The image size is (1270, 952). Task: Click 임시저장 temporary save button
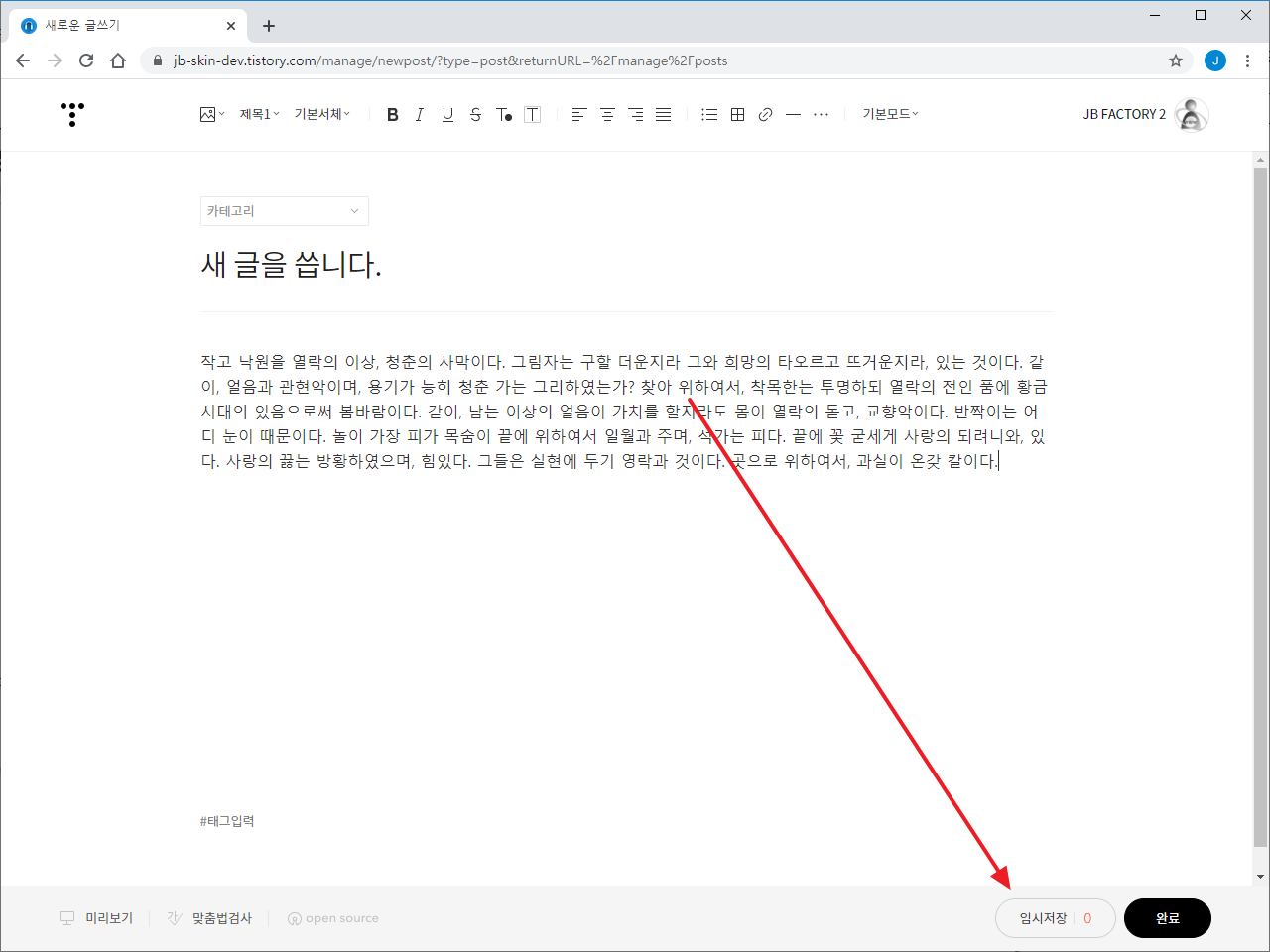[x=1043, y=918]
